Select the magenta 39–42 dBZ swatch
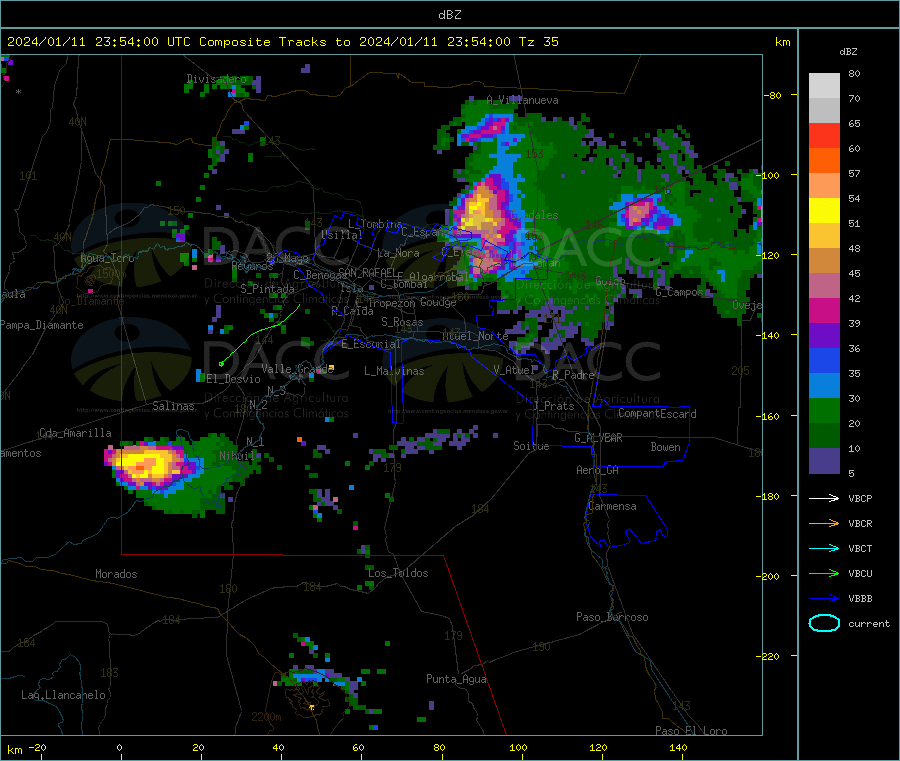Screen dimensions: 900x761 point(824,310)
